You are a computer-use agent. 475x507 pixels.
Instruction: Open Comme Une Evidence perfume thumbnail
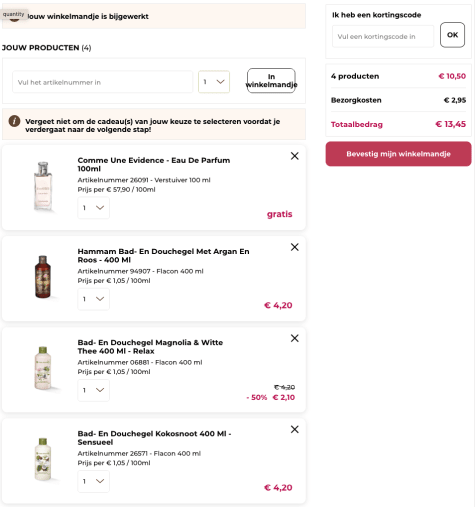tap(43, 186)
